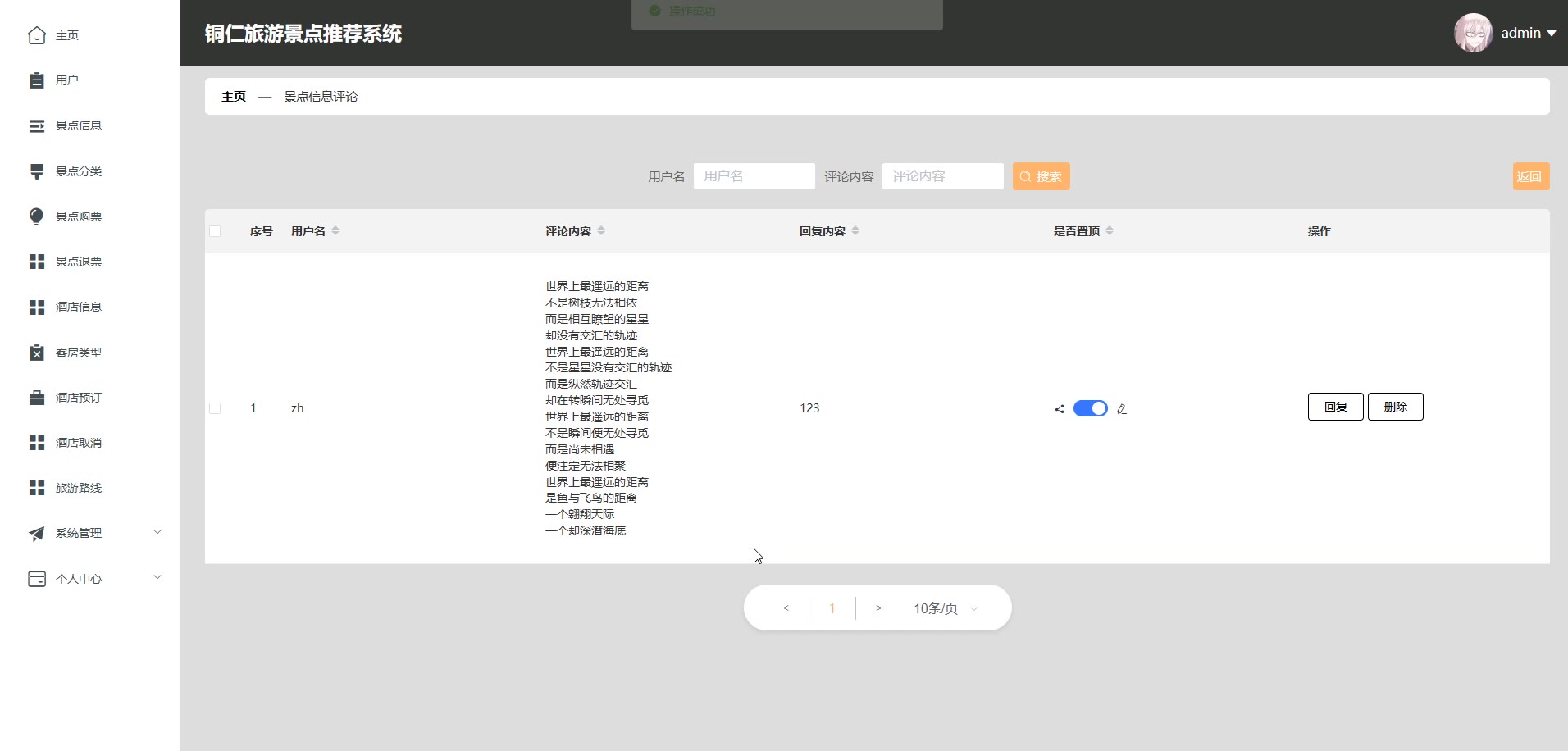Click the share icon beside the toggle
Viewport: 1568px width, 751px height.
click(x=1060, y=409)
